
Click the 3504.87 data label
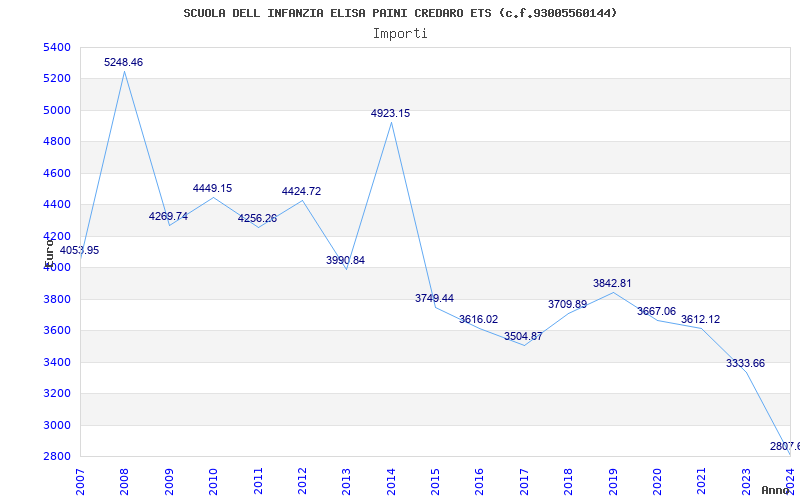click(x=523, y=336)
